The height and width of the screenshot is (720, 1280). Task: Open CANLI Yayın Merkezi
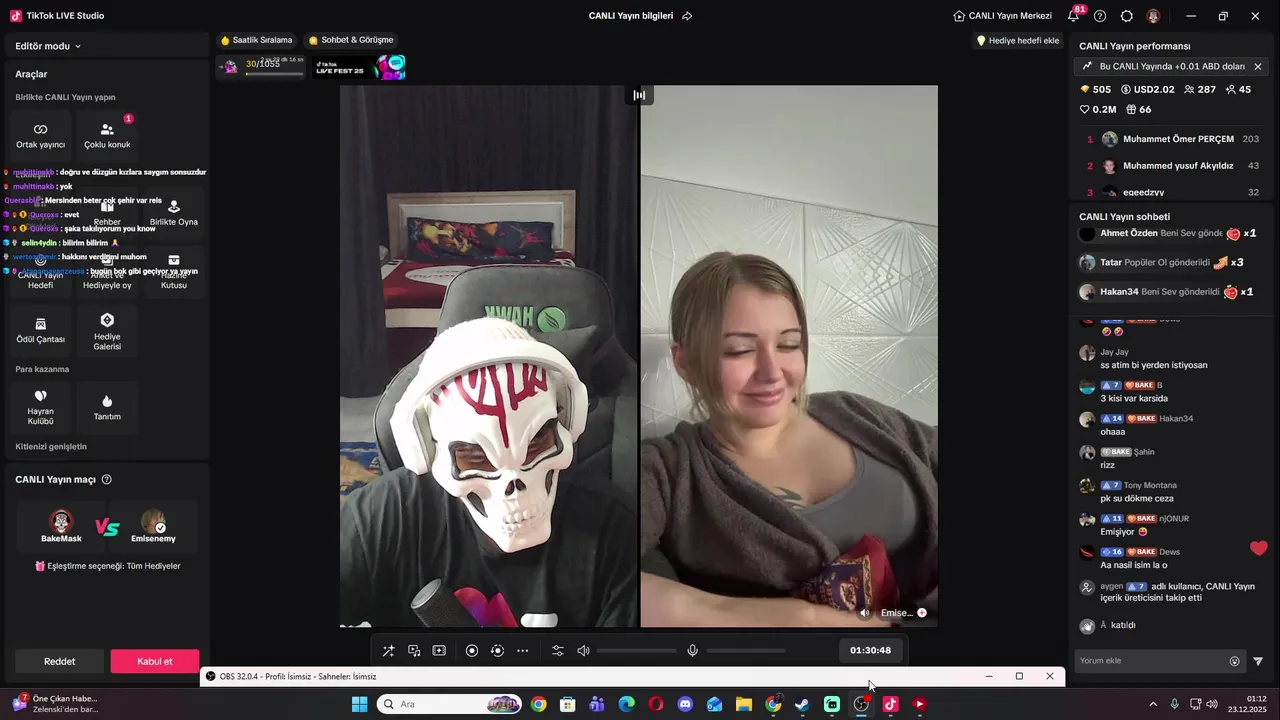pos(1003,16)
